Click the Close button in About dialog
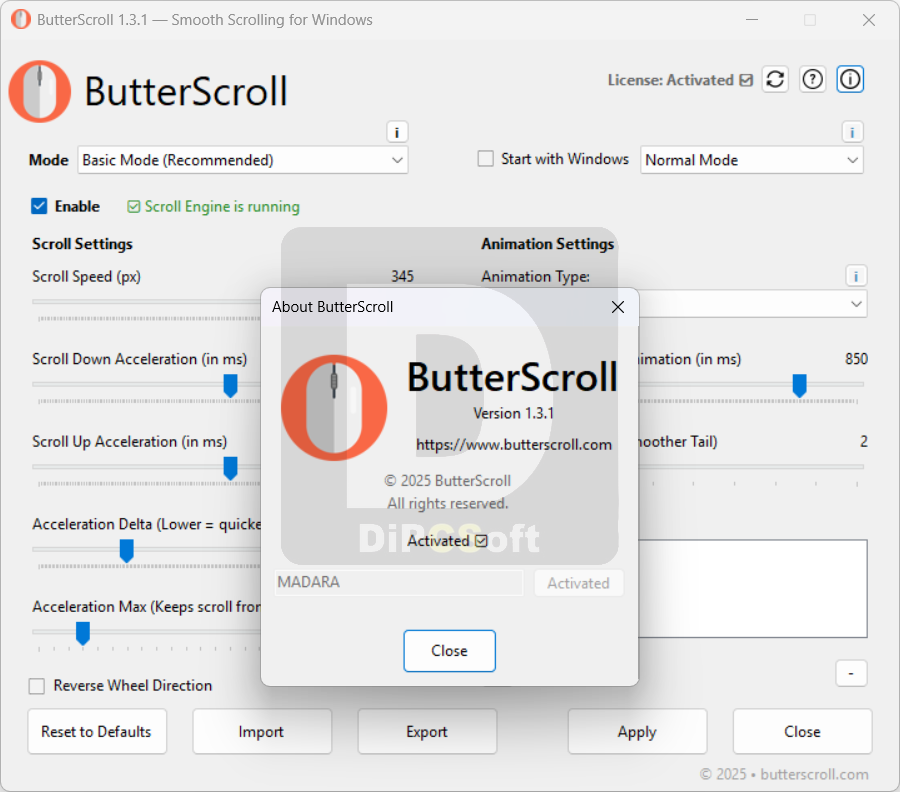 pyautogui.click(x=449, y=651)
